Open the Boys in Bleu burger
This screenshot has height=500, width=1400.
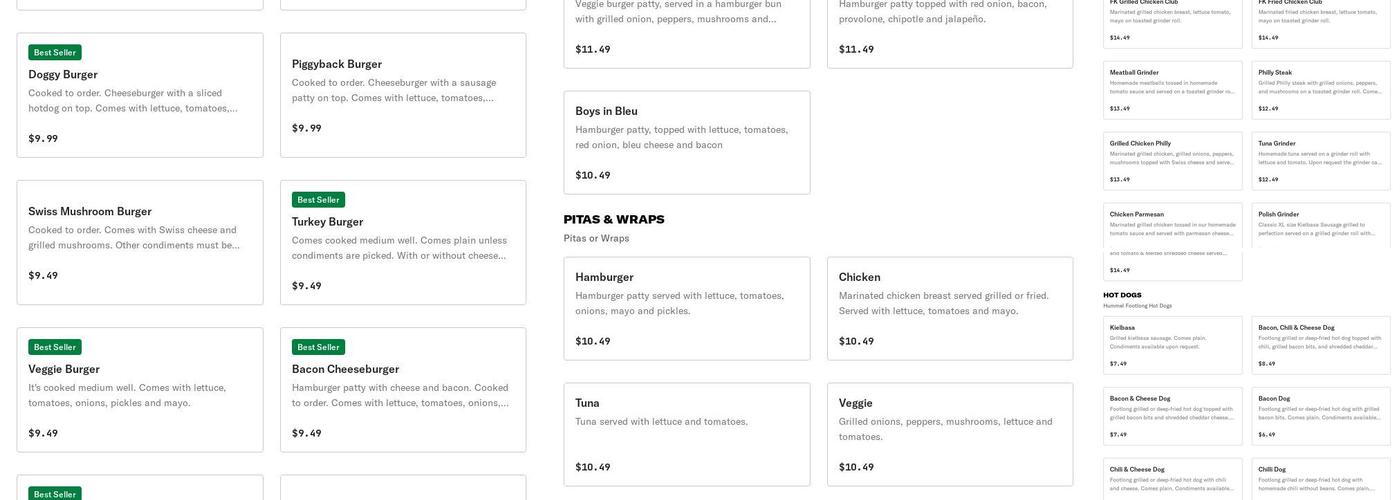pyautogui.click(x=687, y=143)
